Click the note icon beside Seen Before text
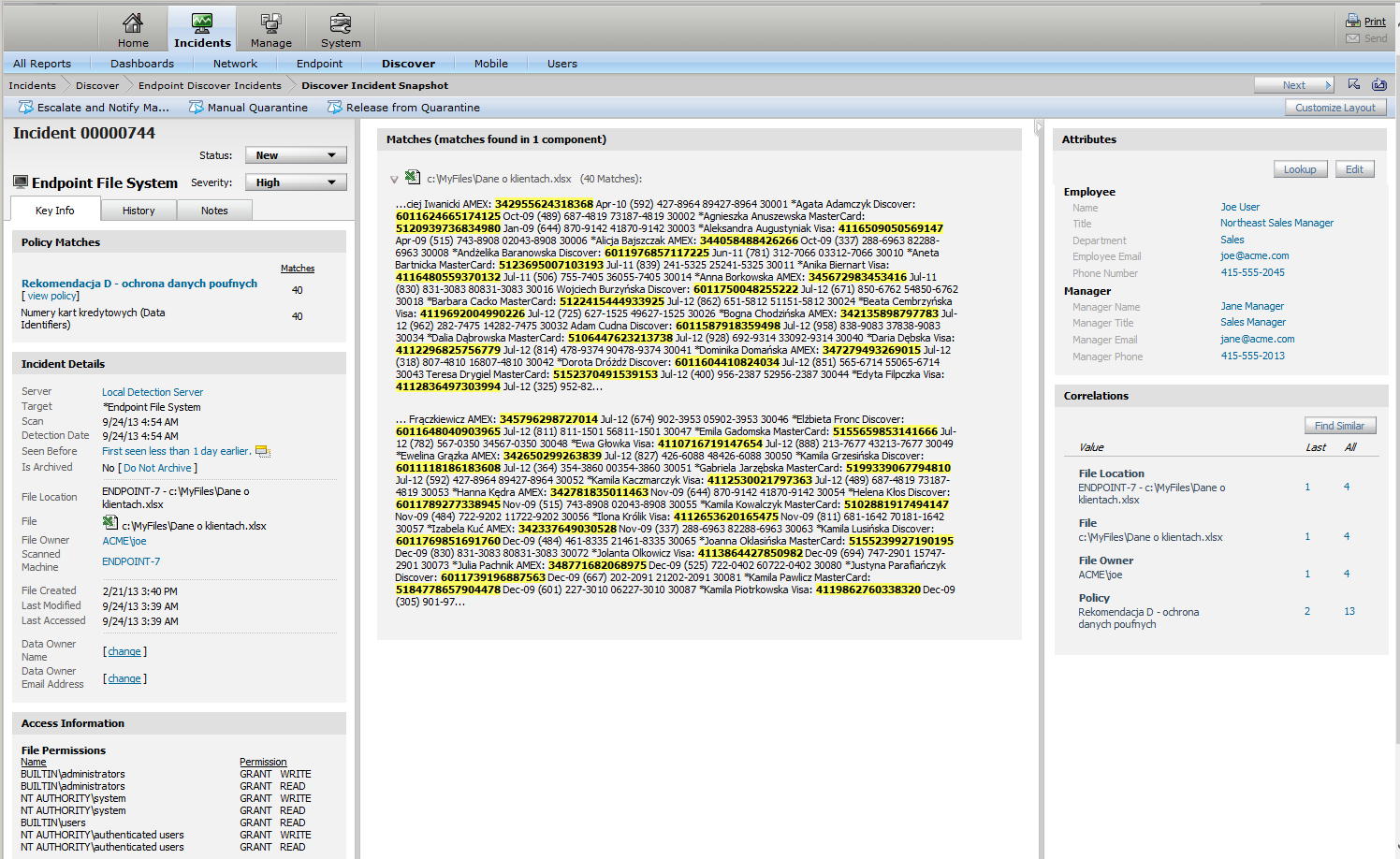Image resolution: width=1400 pixels, height=859 pixels. [263, 451]
